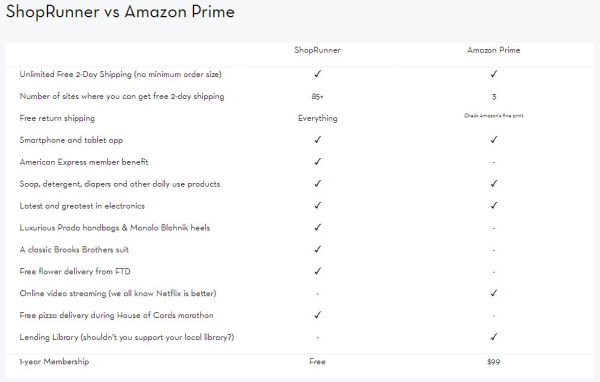Click ShopRunner checkmark for Free flower delivery from FTD

coord(318,271)
